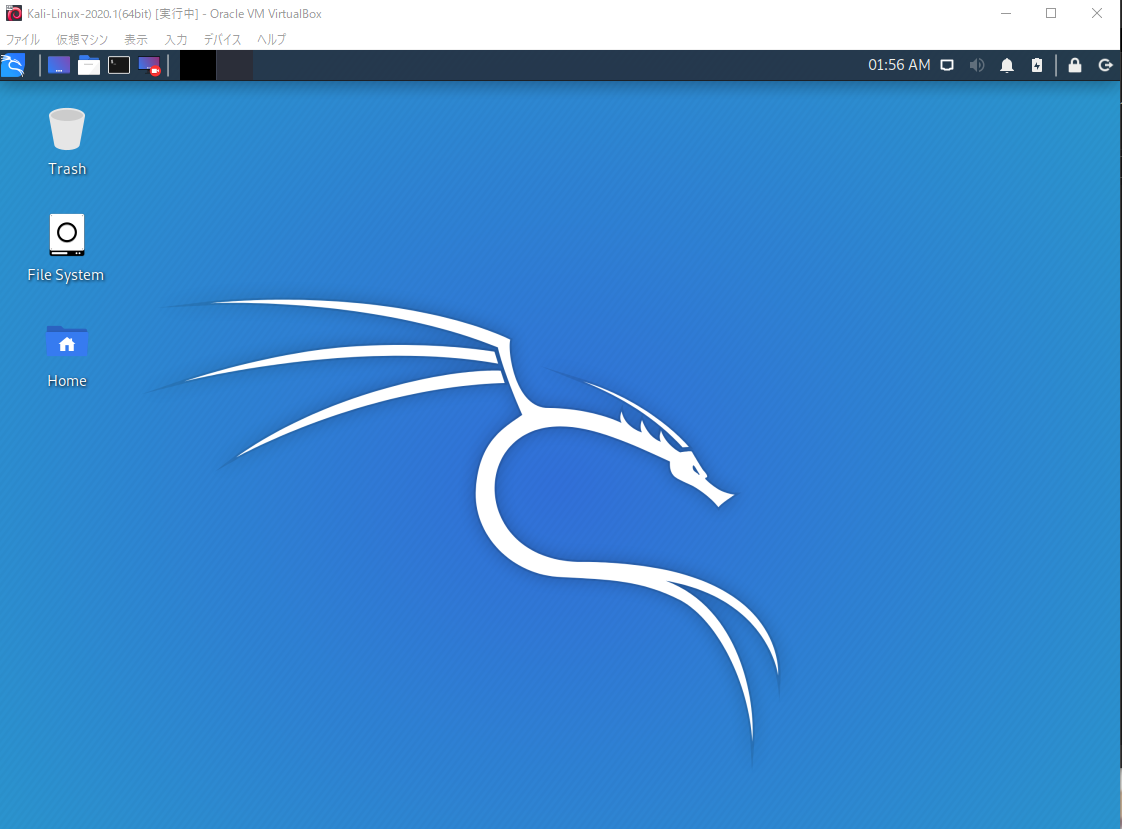Open the 表示 menu
This screenshot has height=829, width=1122.
click(136, 39)
